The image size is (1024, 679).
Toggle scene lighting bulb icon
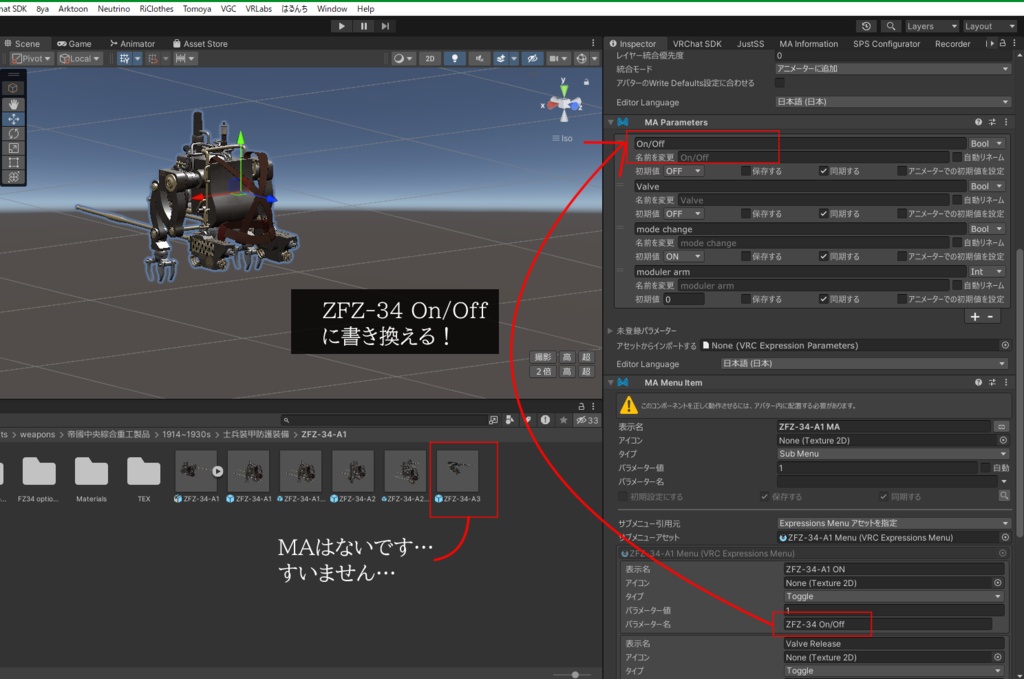[455, 58]
